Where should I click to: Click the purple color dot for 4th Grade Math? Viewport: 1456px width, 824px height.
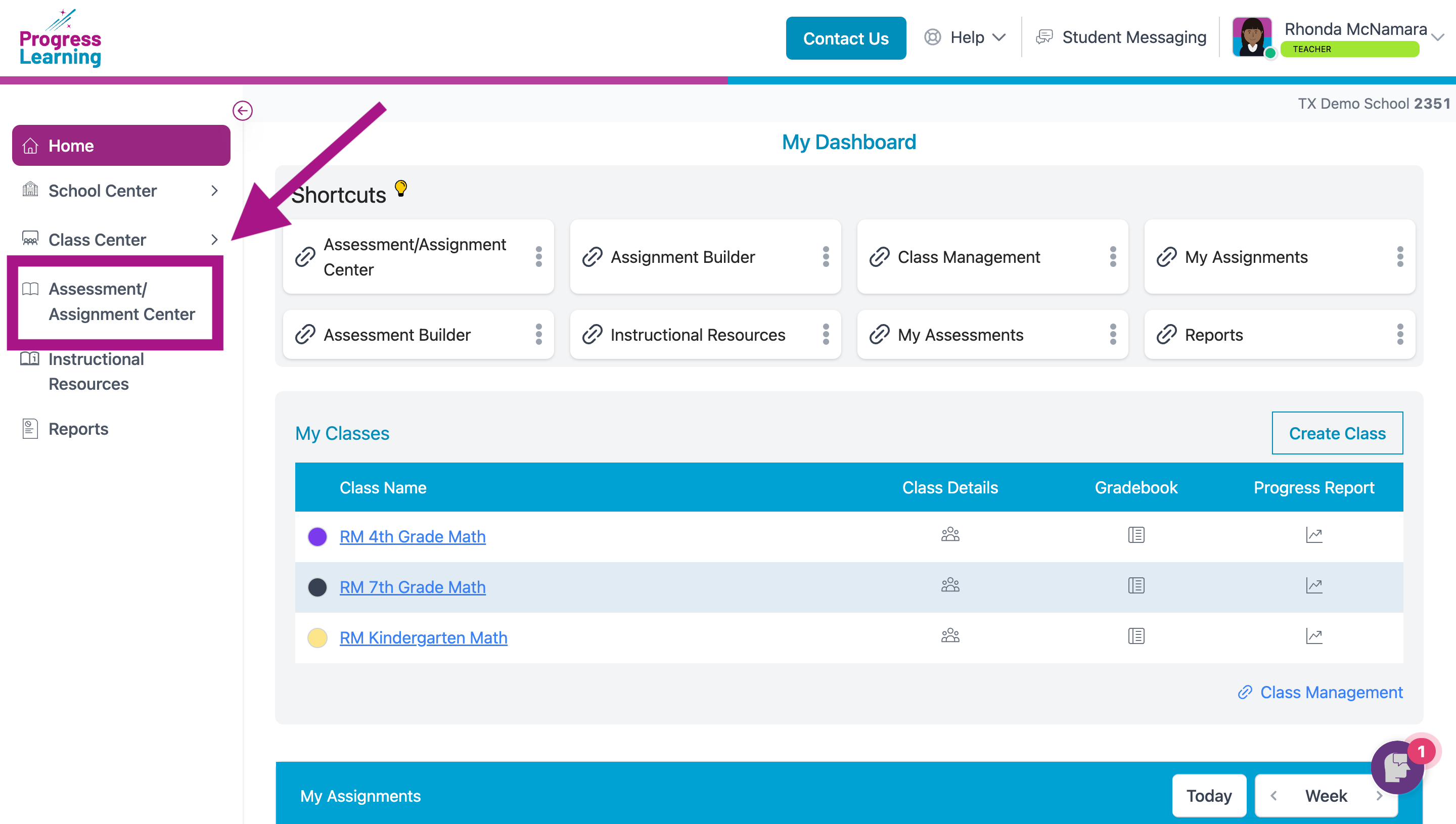coord(317,536)
